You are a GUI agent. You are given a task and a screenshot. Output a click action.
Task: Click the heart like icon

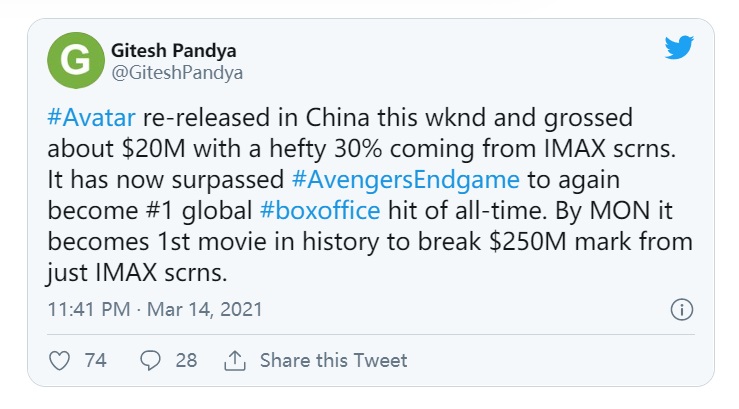(x=60, y=360)
